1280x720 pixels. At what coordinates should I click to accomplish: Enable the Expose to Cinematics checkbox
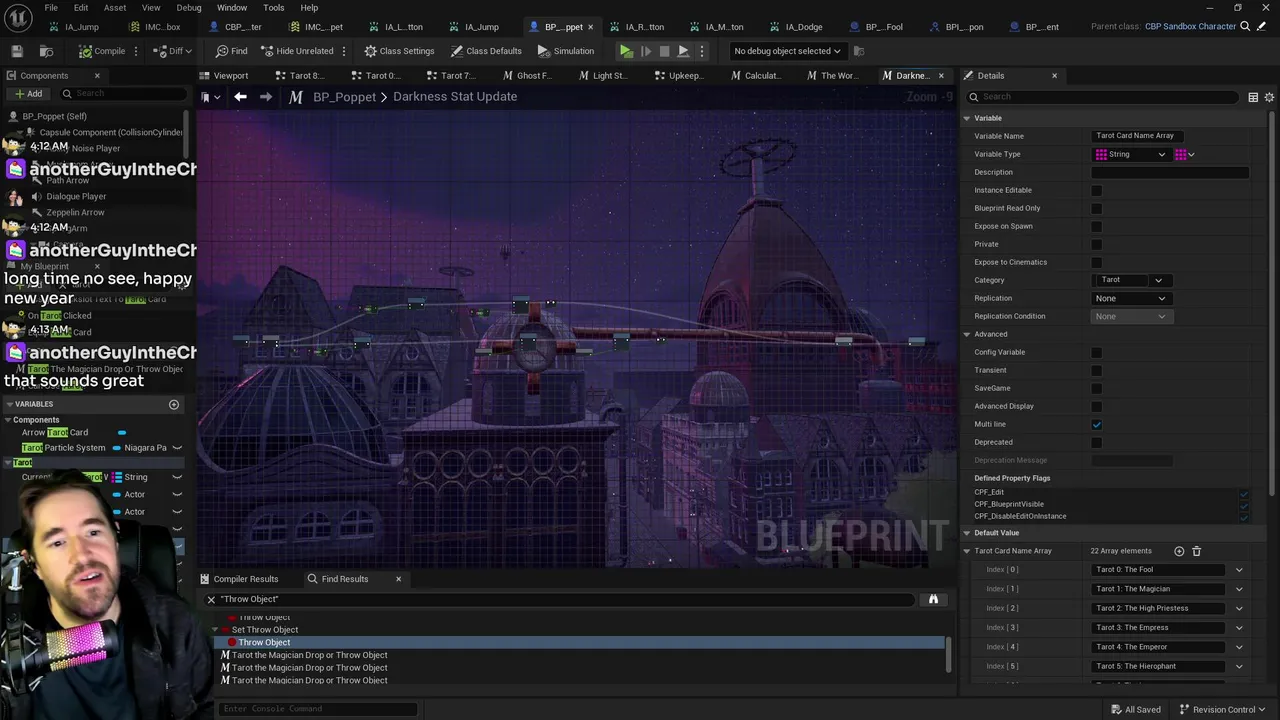1097,262
